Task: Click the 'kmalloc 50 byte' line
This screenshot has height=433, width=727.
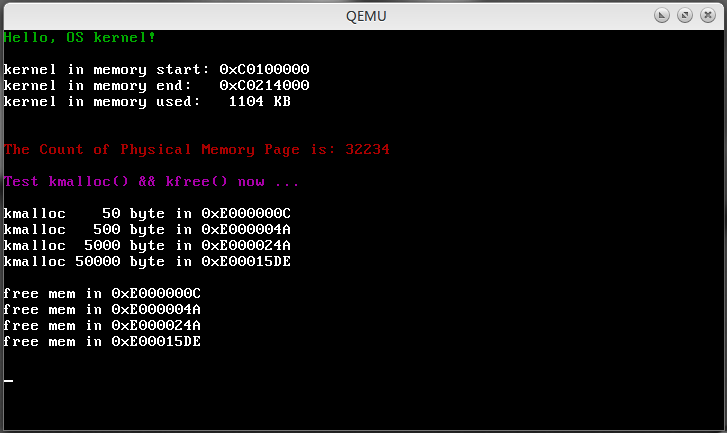Action: point(147,214)
